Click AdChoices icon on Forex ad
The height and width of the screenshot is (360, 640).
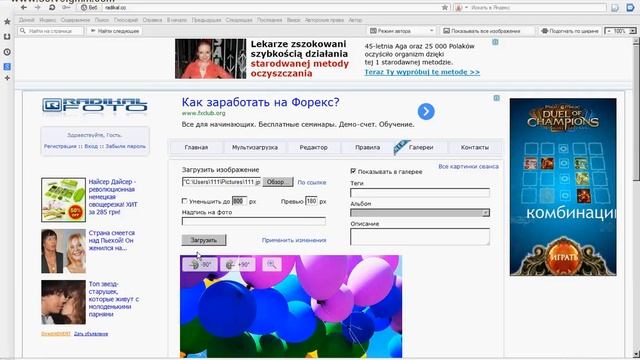click(x=496, y=98)
